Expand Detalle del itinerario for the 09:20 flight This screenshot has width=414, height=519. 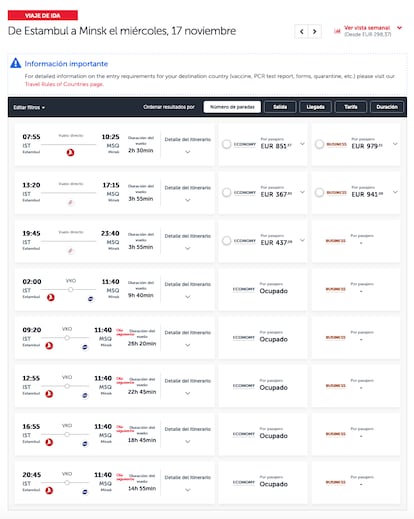tap(188, 345)
